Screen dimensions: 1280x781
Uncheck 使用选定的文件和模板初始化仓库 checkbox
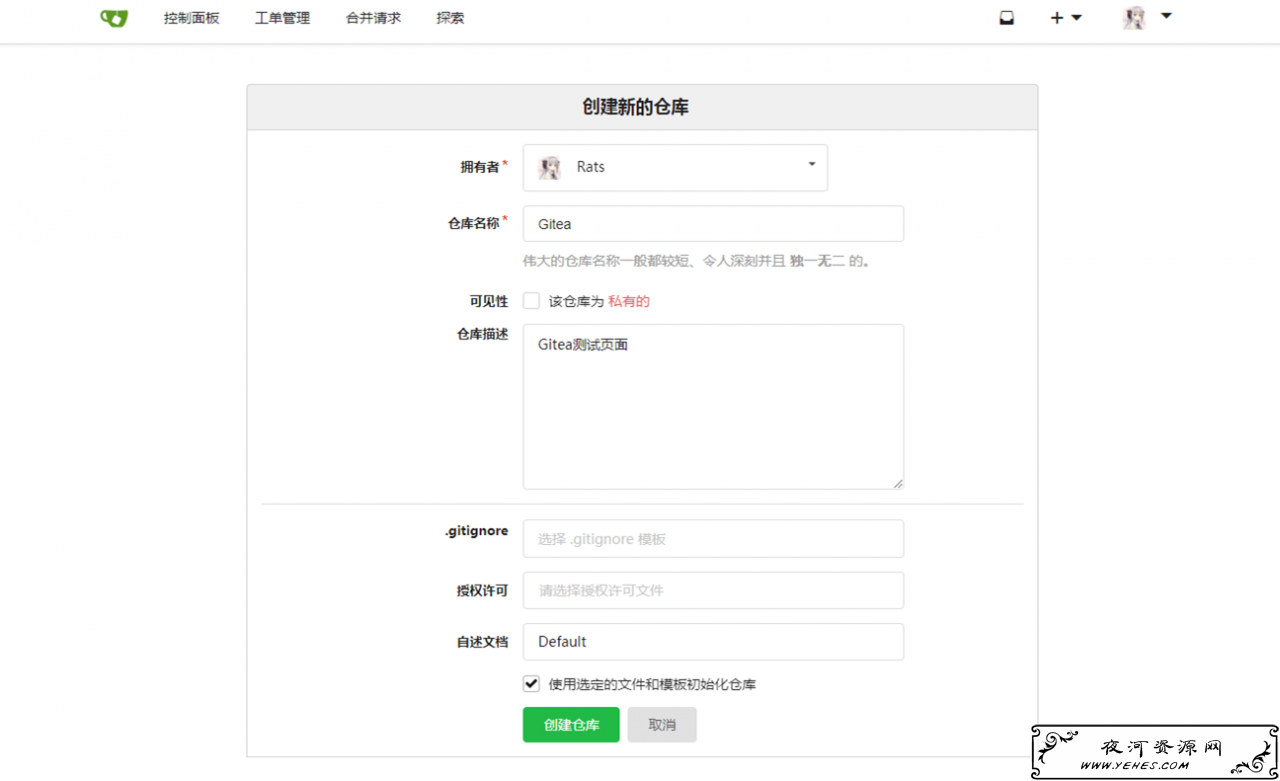[531, 684]
